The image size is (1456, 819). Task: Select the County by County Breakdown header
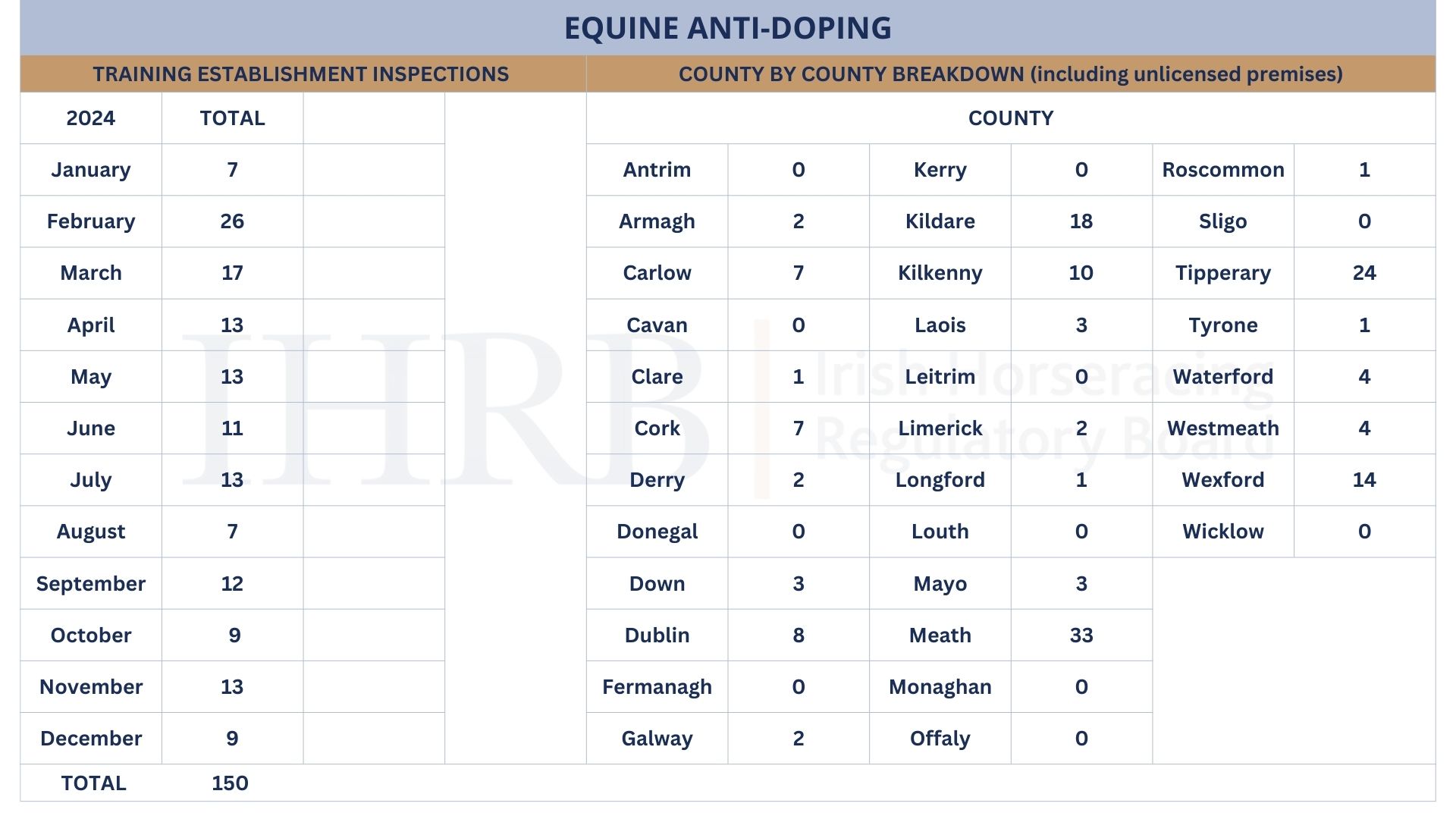1010,74
